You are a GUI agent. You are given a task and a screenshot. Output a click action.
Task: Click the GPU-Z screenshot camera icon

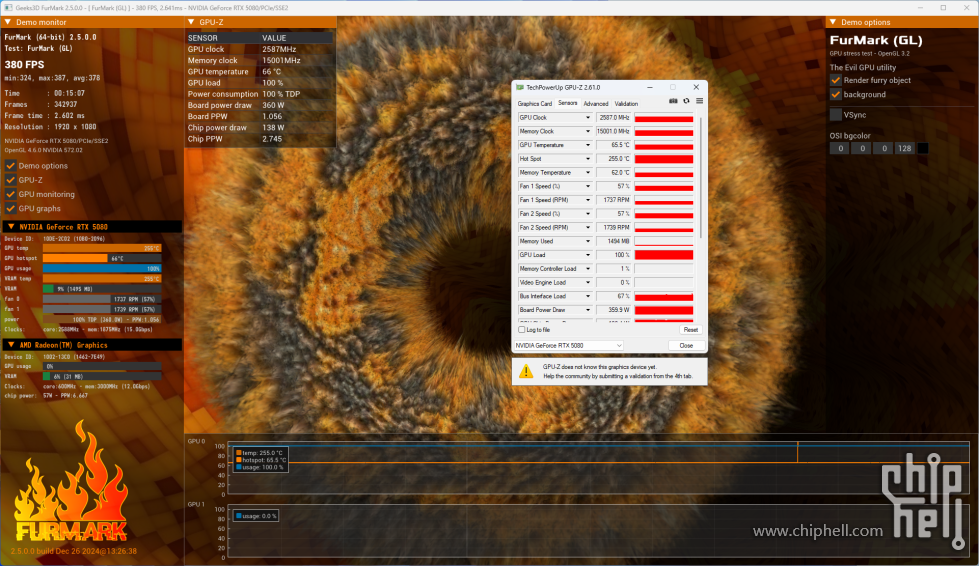tap(673, 101)
